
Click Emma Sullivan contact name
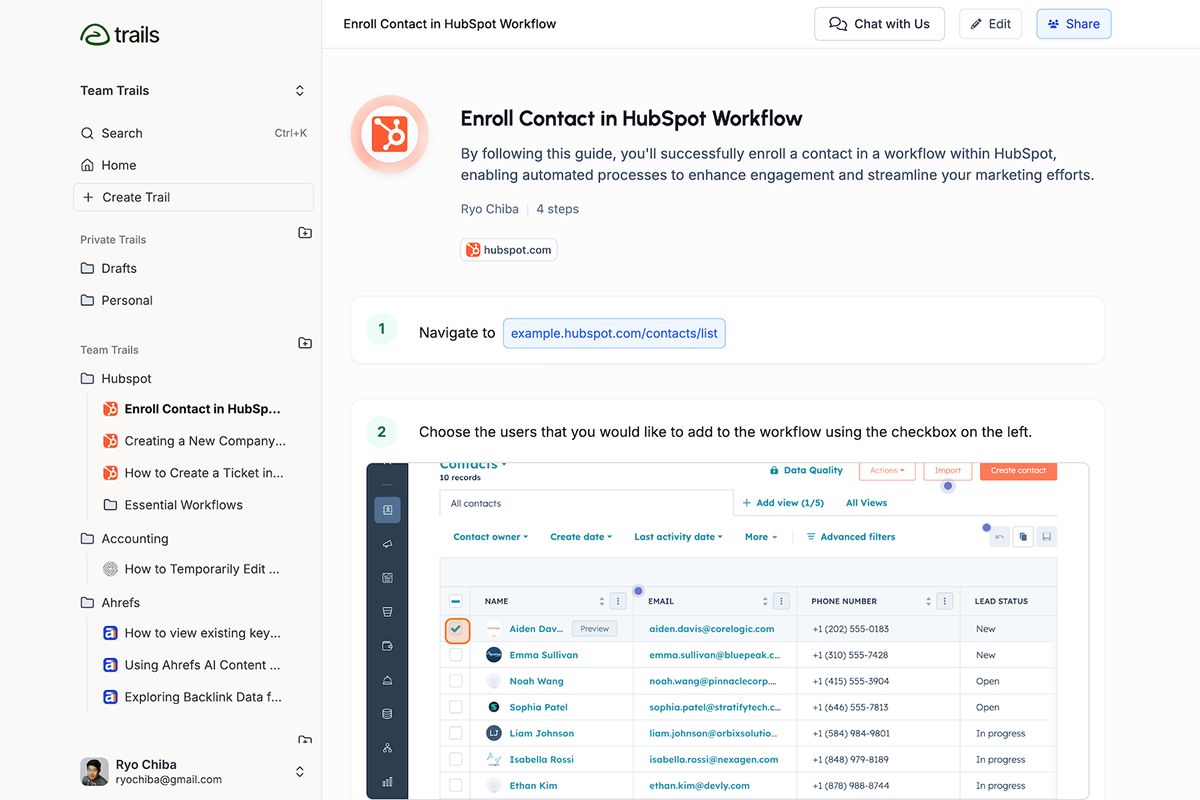coord(544,655)
